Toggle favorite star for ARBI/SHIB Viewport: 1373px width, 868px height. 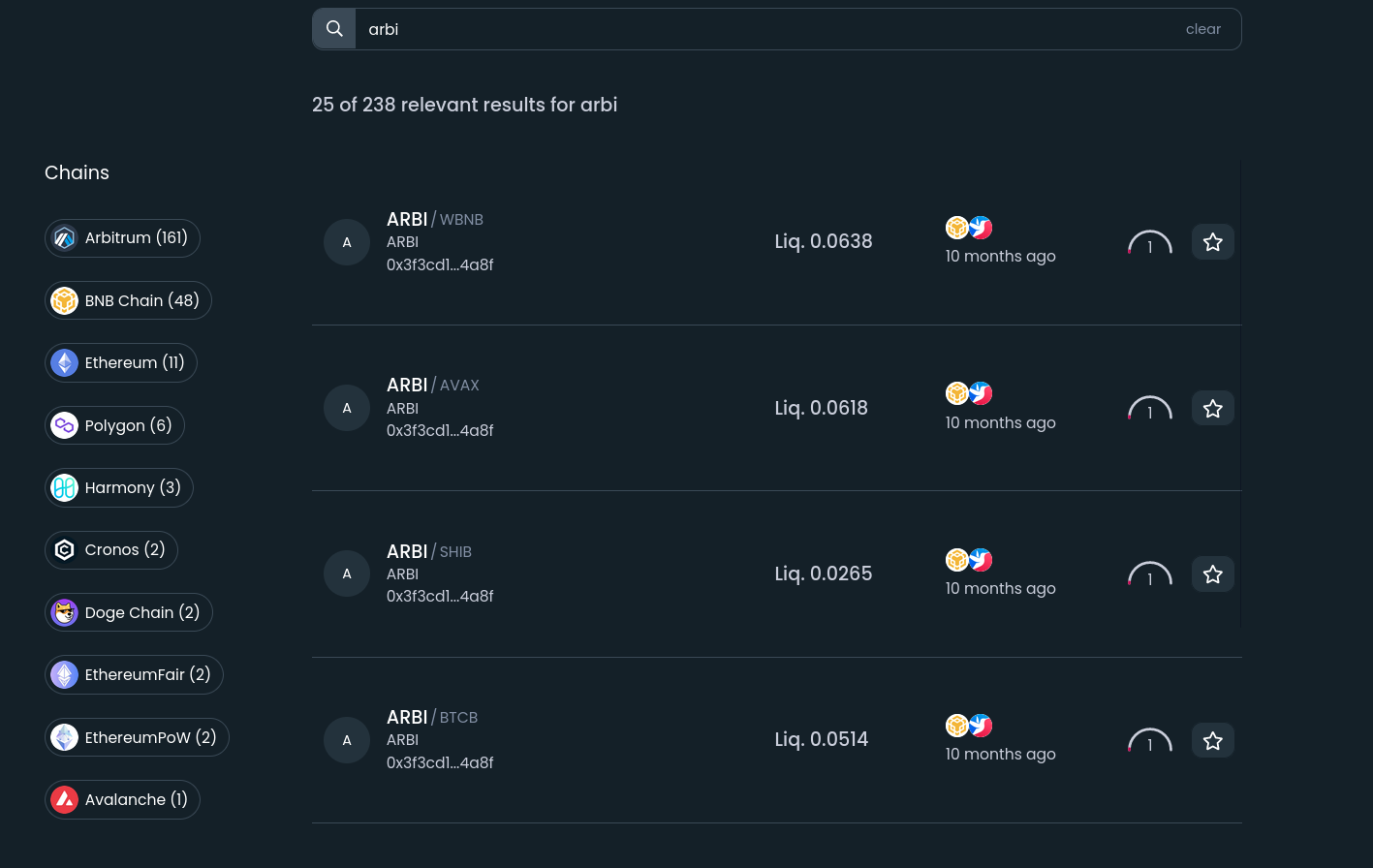coord(1212,574)
